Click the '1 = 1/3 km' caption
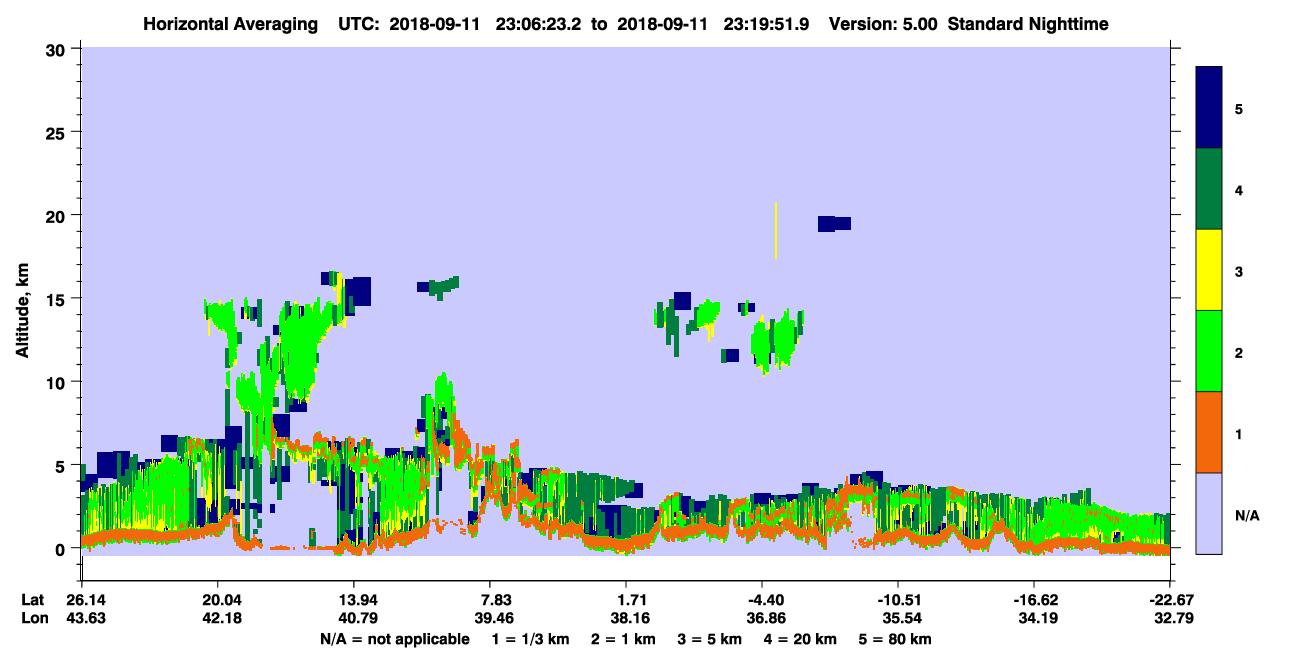The image size is (1300, 667). tap(531, 639)
